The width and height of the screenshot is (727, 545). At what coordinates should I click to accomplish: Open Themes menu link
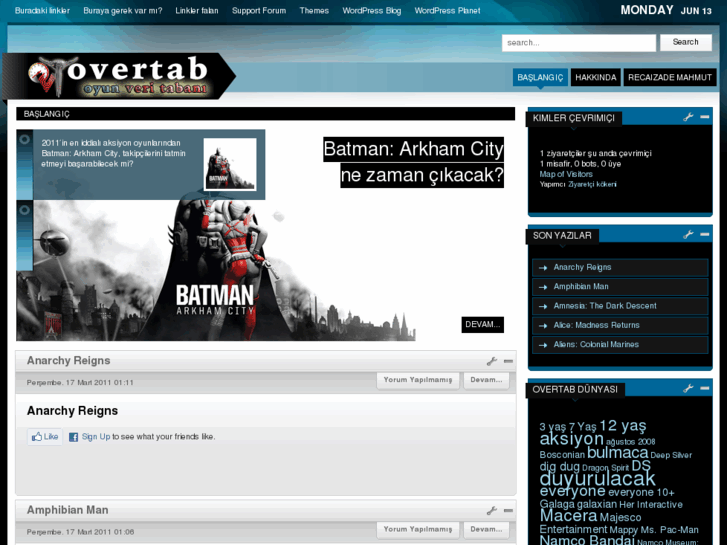point(314,11)
